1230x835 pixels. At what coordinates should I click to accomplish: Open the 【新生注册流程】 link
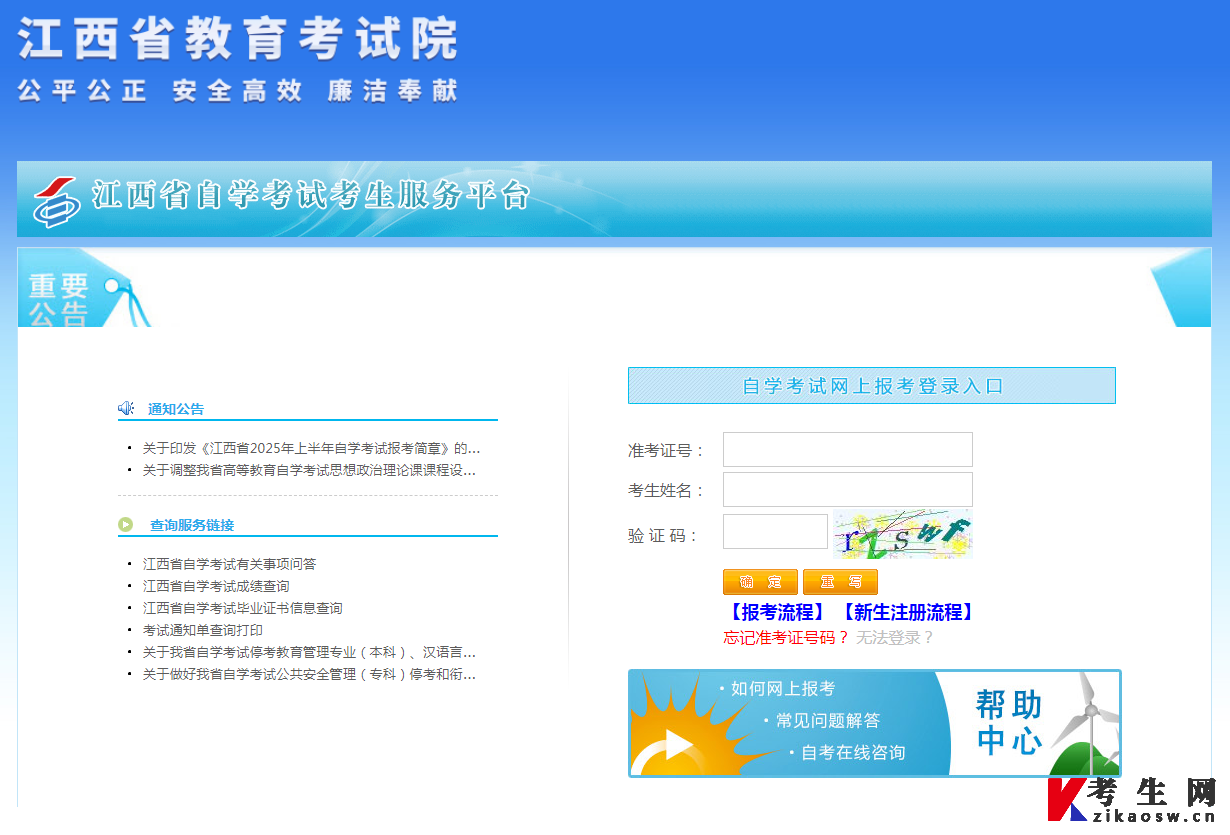907,612
